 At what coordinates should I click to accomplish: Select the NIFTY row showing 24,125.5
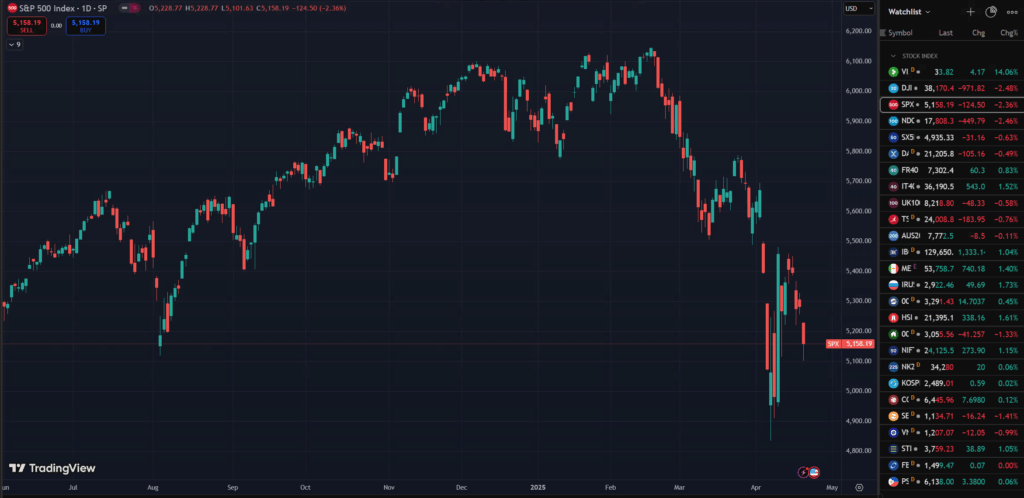pos(952,350)
